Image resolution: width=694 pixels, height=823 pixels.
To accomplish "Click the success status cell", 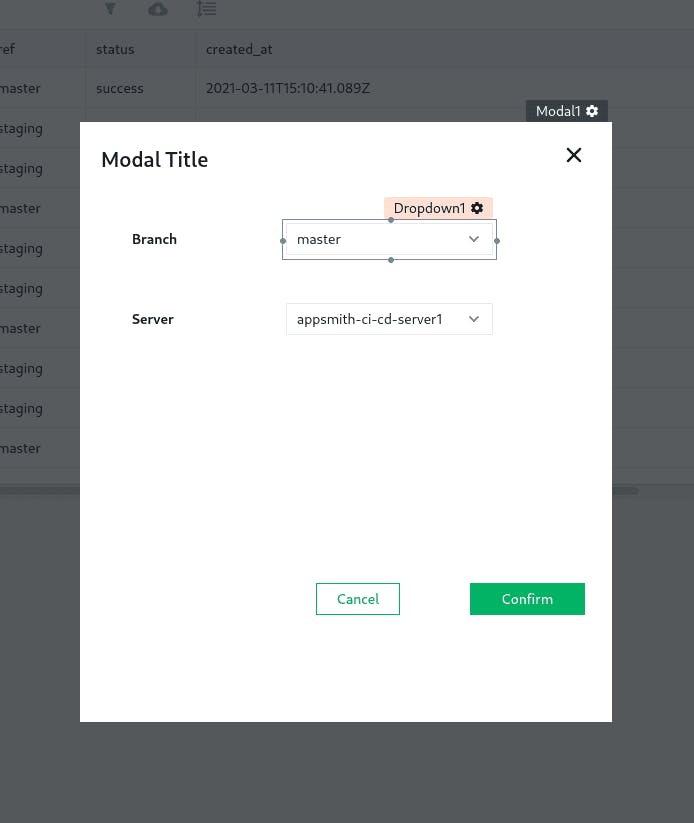I will coord(120,88).
